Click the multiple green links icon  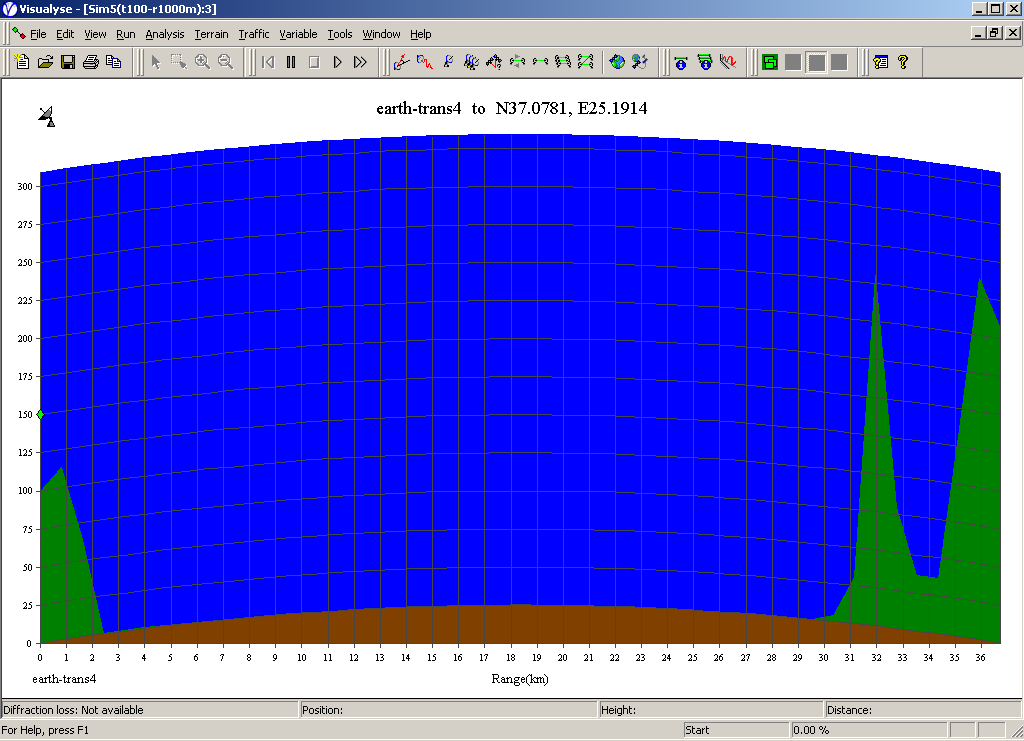[x=563, y=62]
